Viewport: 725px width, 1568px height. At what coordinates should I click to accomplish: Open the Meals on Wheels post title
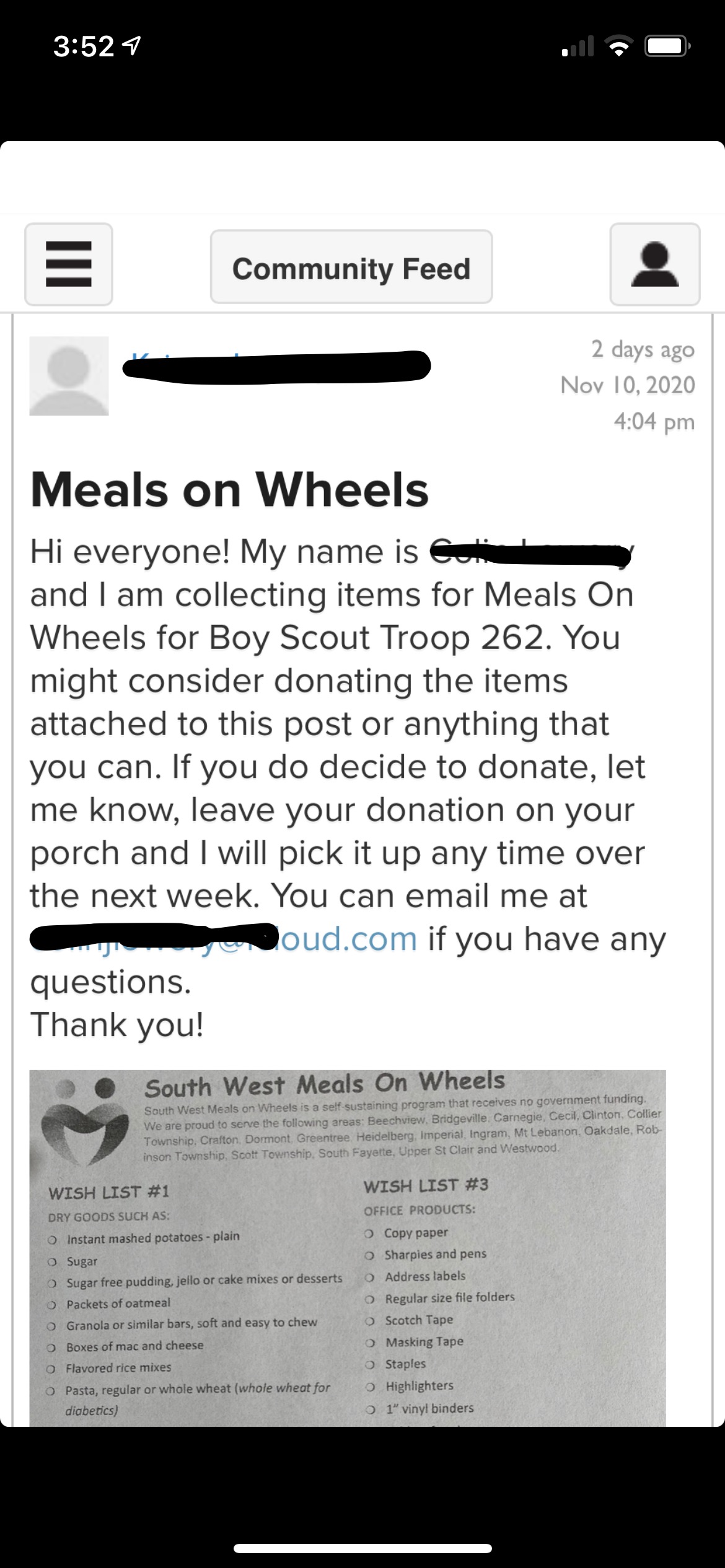[x=229, y=490]
